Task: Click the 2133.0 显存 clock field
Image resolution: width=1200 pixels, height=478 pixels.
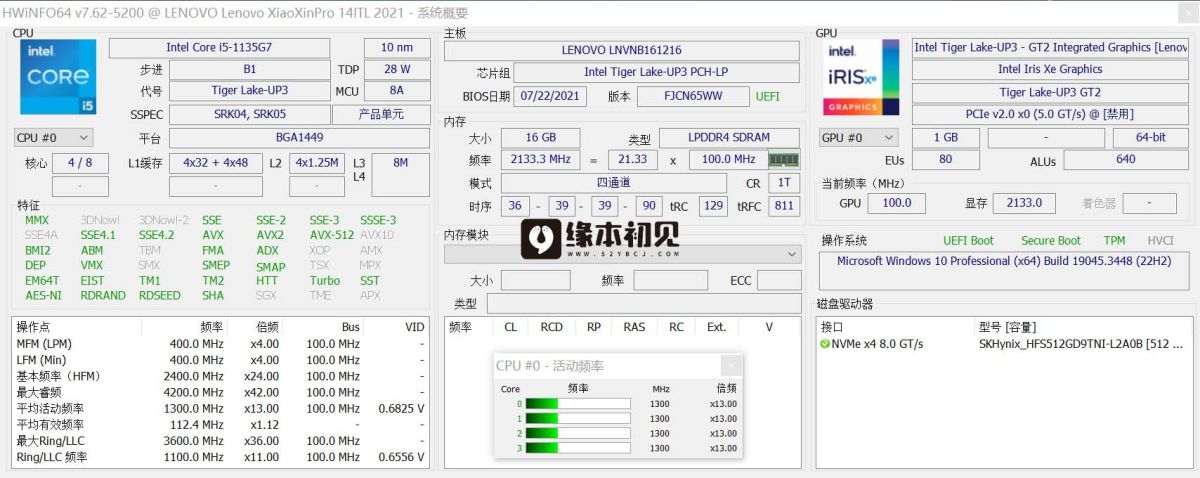Action: 1023,203
